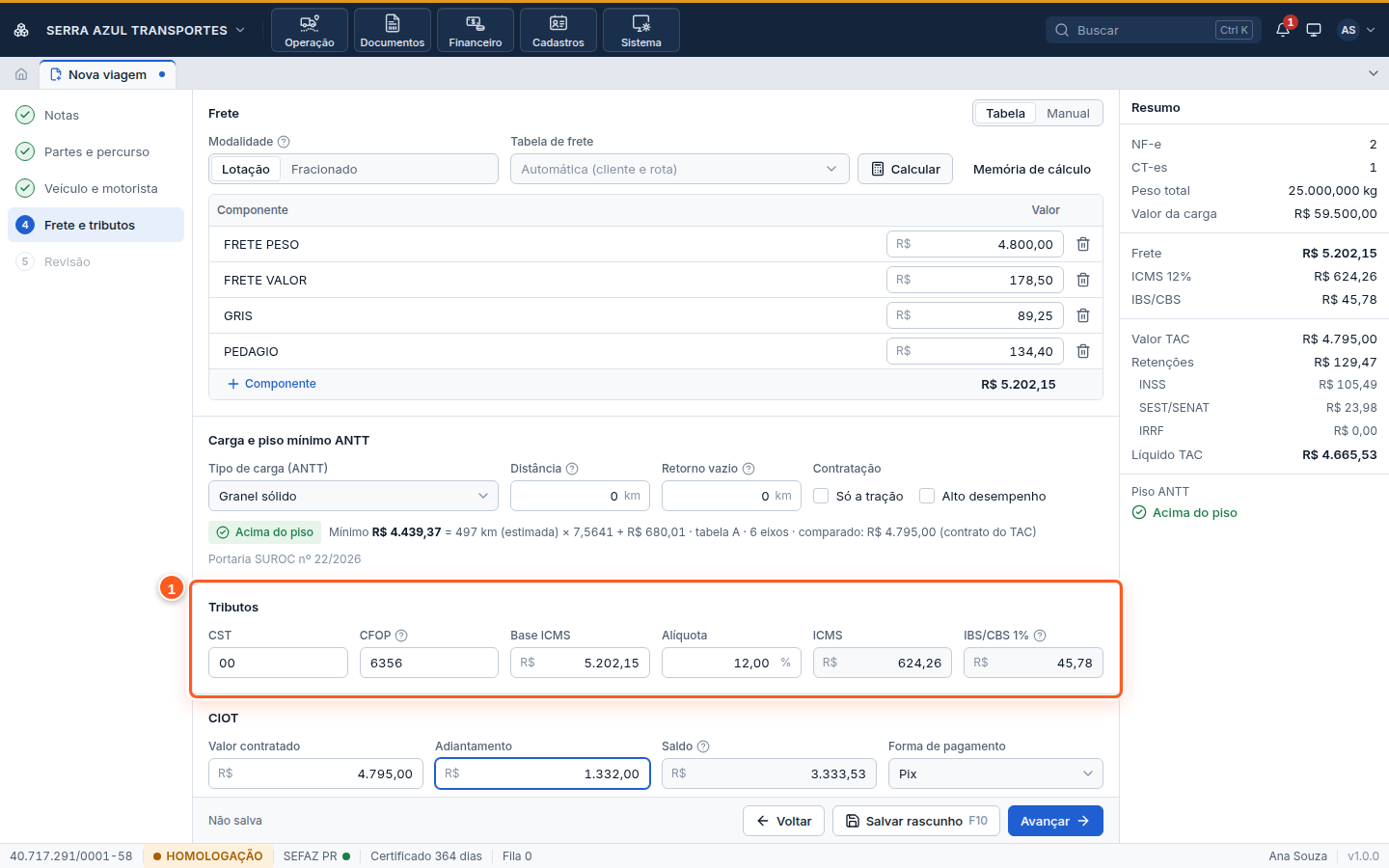
Task: Open the Financeiro menu
Action: [x=476, y=30]
